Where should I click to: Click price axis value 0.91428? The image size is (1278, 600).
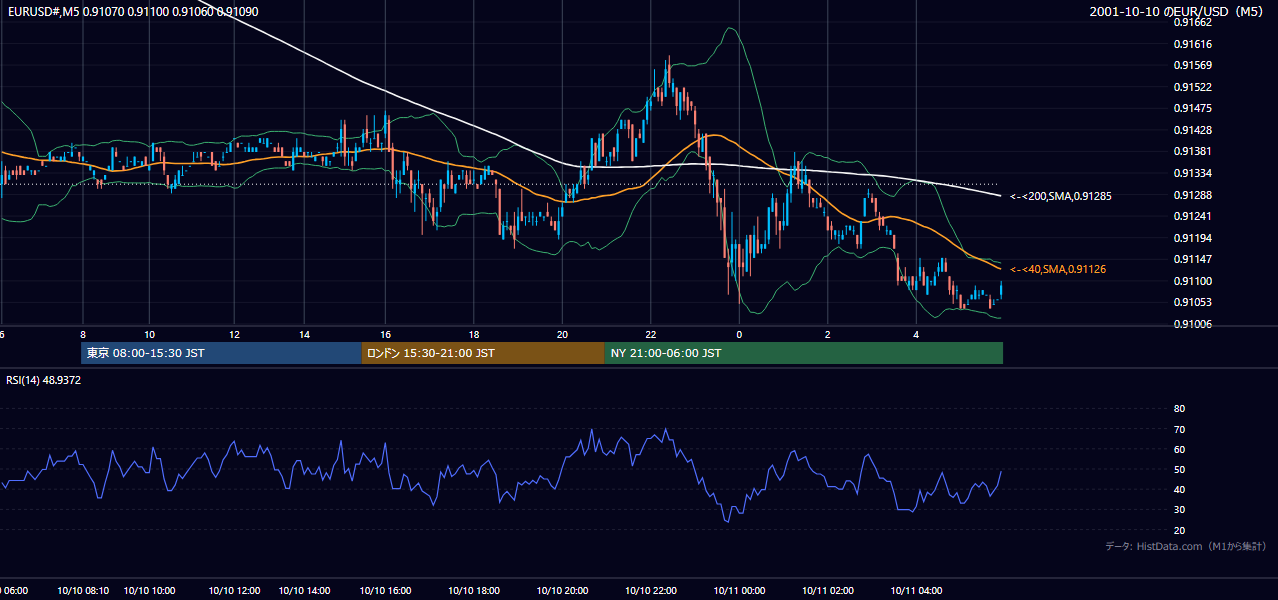(1192, 130)
